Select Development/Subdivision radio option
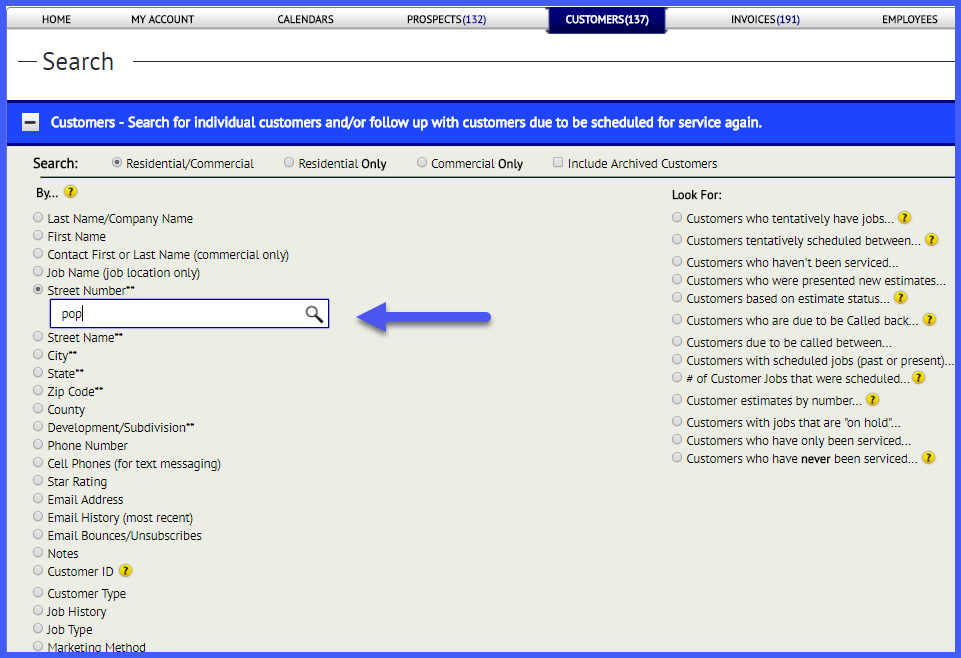 38,426
